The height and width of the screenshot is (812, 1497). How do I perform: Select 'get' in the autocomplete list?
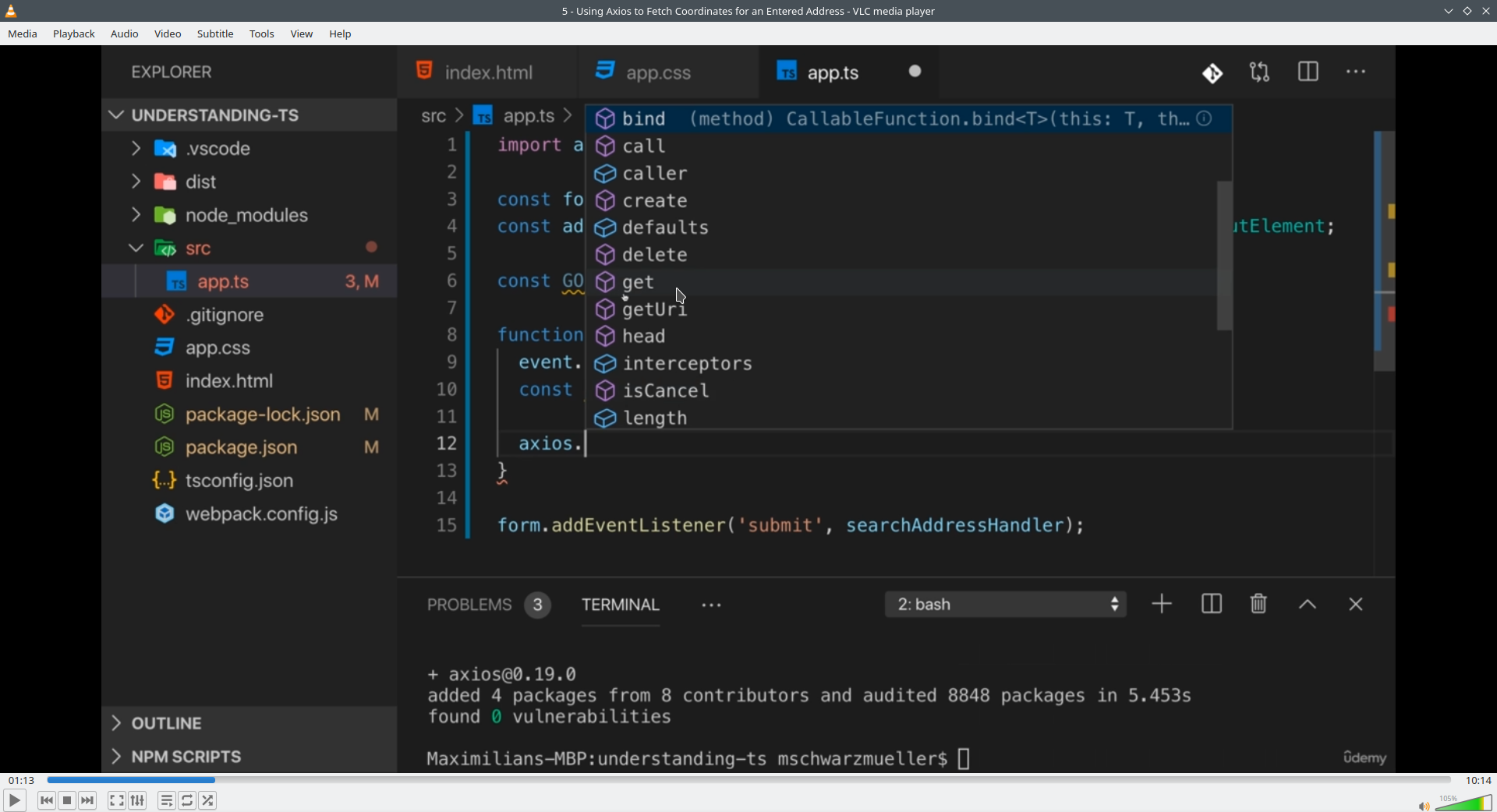639,282
